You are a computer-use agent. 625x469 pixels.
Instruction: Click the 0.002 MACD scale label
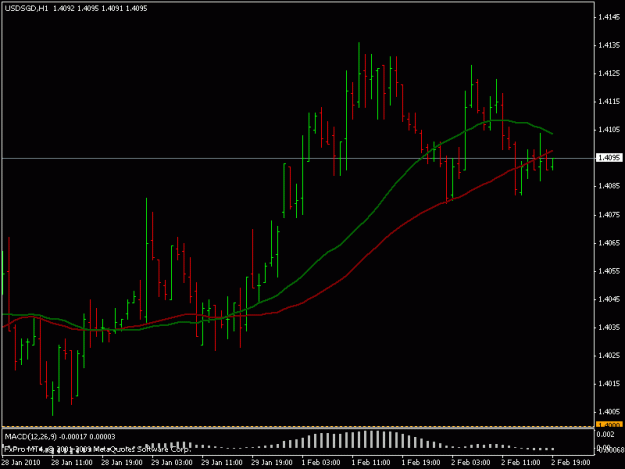coord(607,434)
